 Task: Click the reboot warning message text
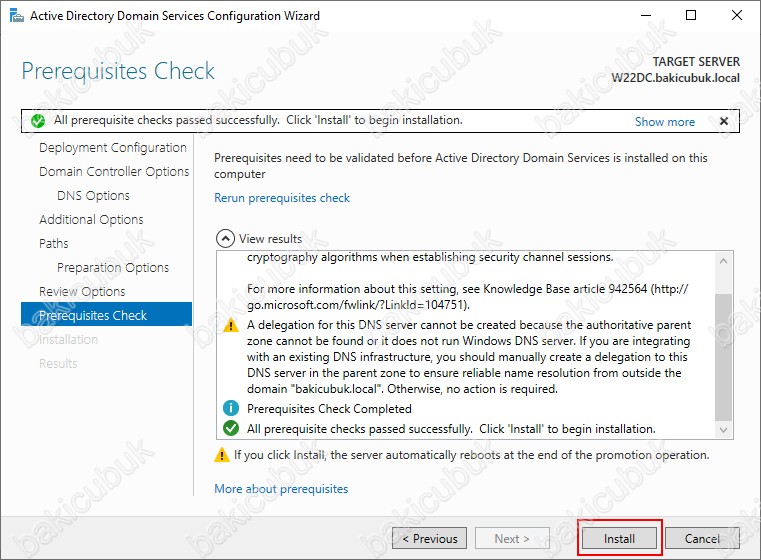coord(471,455)
